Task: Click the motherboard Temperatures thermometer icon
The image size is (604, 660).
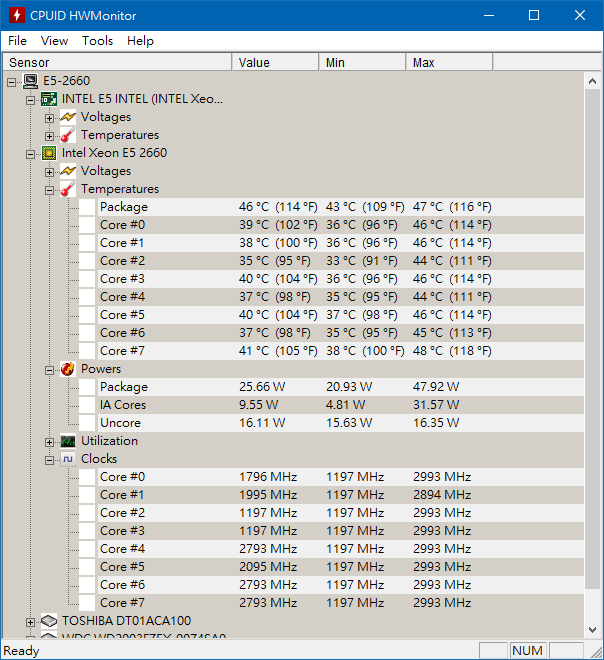Action: (68, 135)
